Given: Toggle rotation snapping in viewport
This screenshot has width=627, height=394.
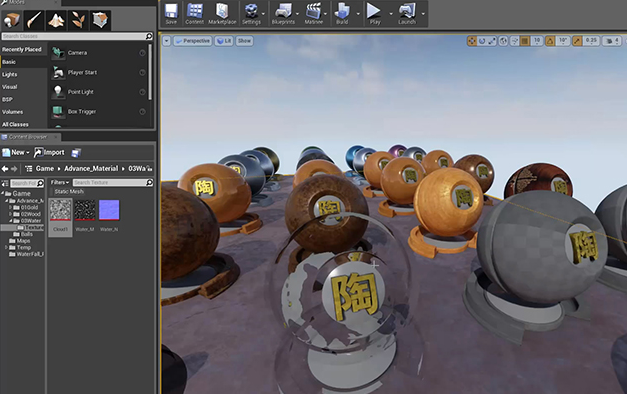Looking at the screenshot, I should (550, 41).
